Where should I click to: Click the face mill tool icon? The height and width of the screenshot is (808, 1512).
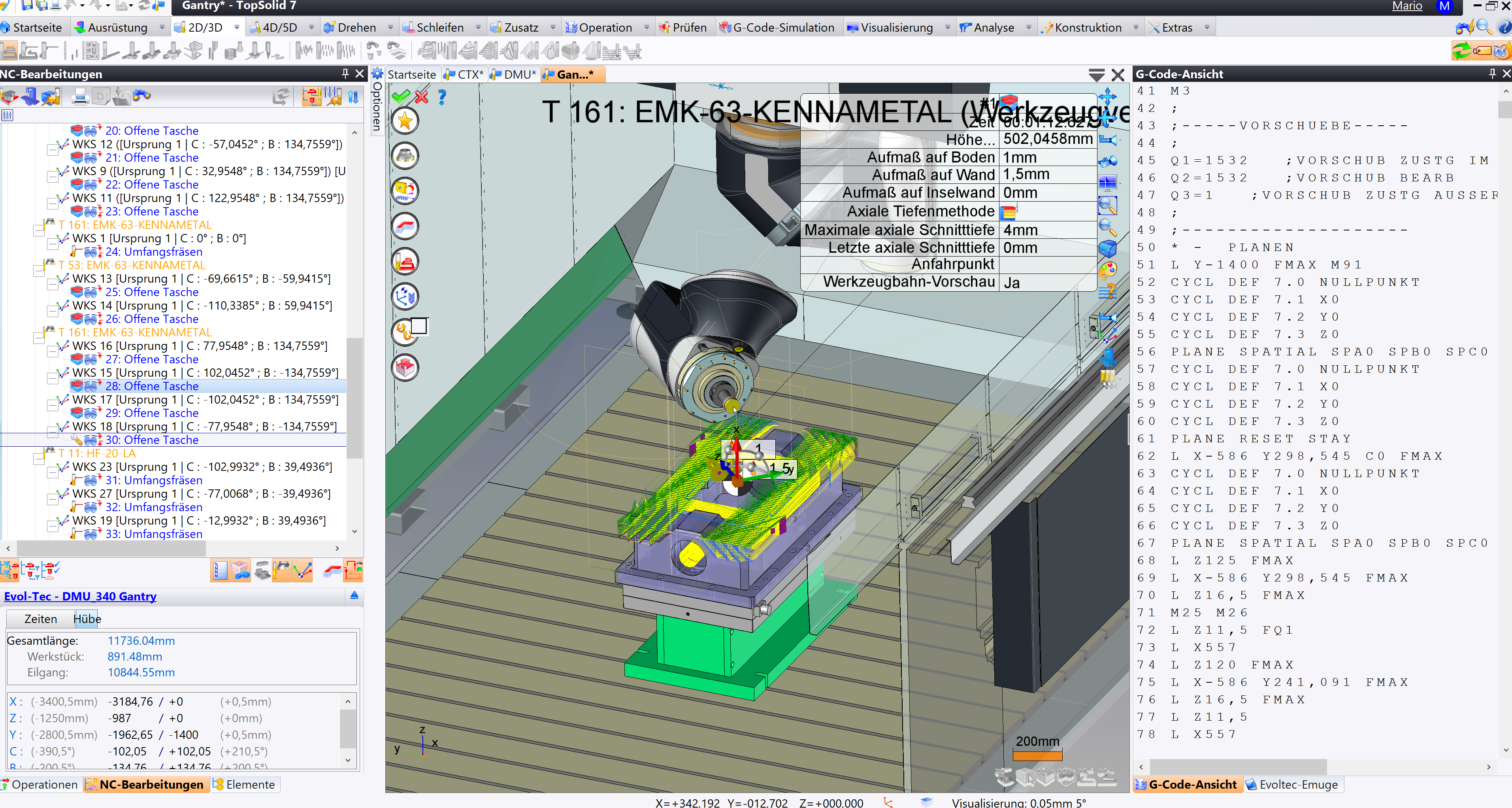point(404,156)
